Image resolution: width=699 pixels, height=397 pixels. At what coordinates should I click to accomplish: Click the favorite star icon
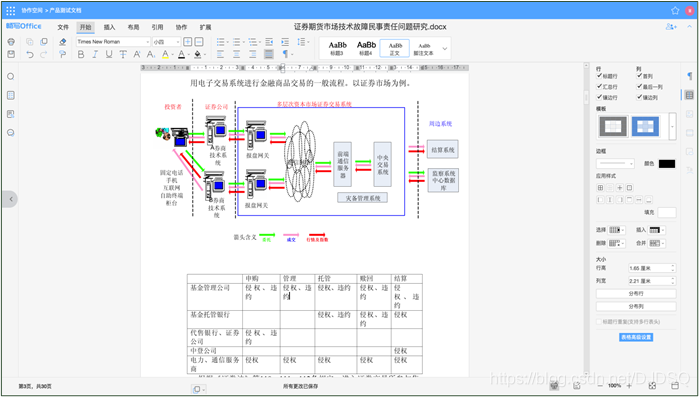pos(675,10)
